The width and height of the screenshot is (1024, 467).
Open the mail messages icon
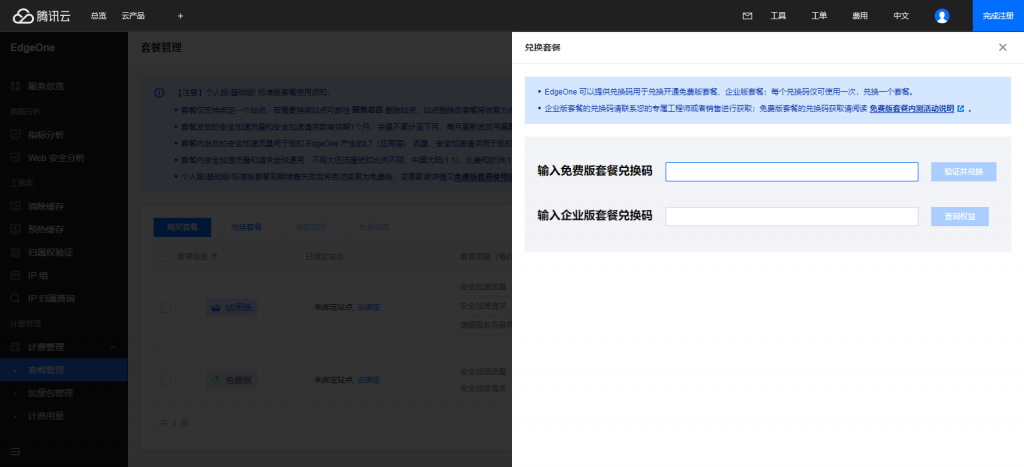(x=747, y=16)
